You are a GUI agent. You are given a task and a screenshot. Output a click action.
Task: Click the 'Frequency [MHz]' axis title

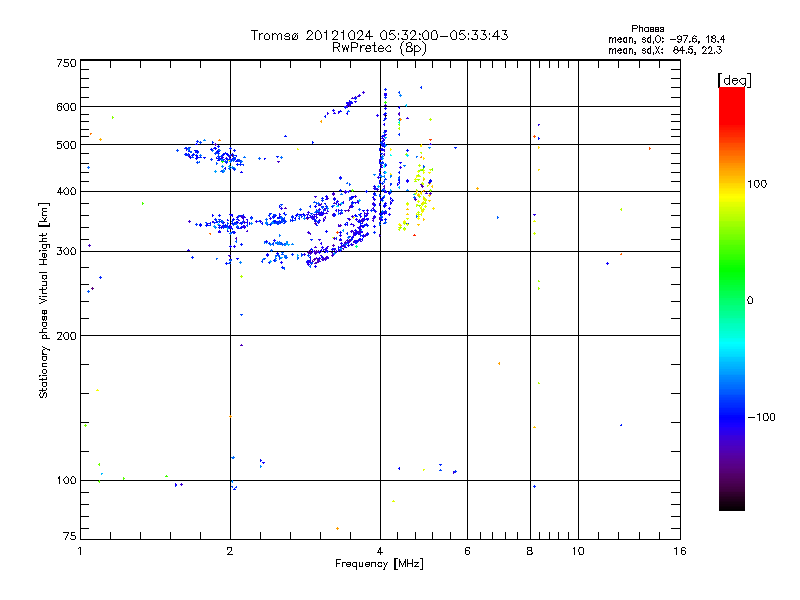point(379,564)
